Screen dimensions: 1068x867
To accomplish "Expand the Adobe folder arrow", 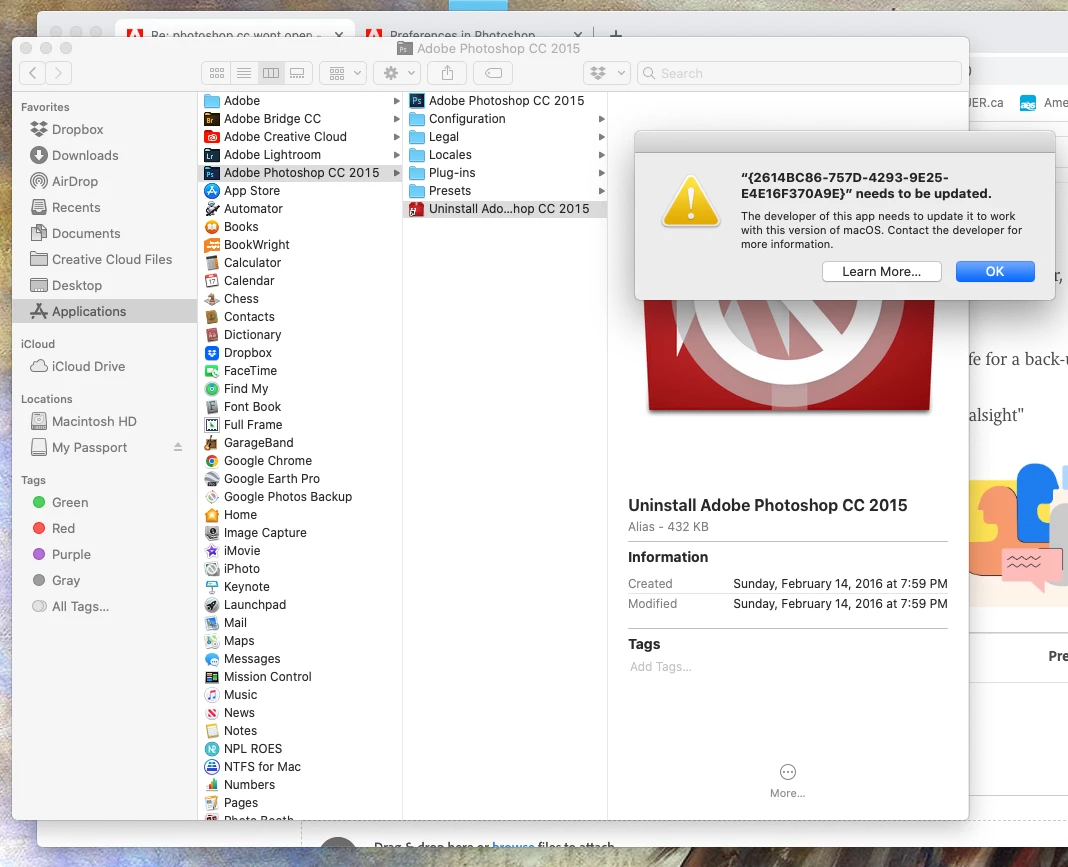I will 396,101.
